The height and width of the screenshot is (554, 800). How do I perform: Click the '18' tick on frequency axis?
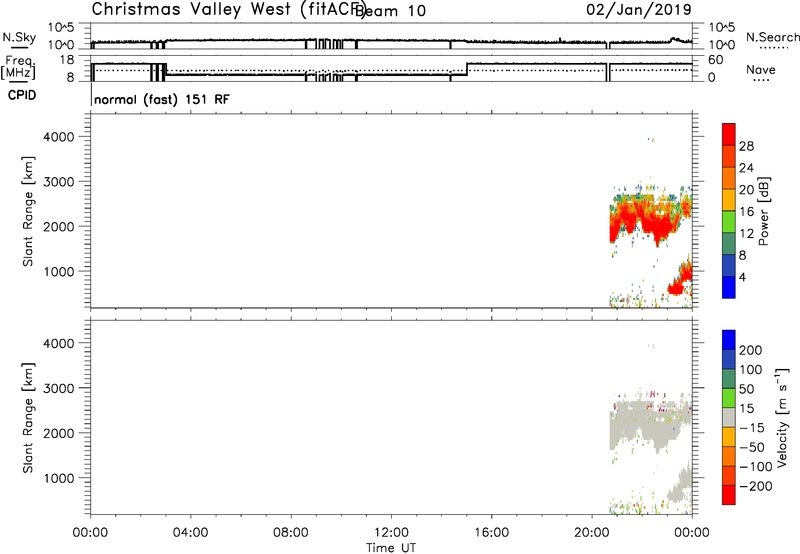click(x=67, y=60)
